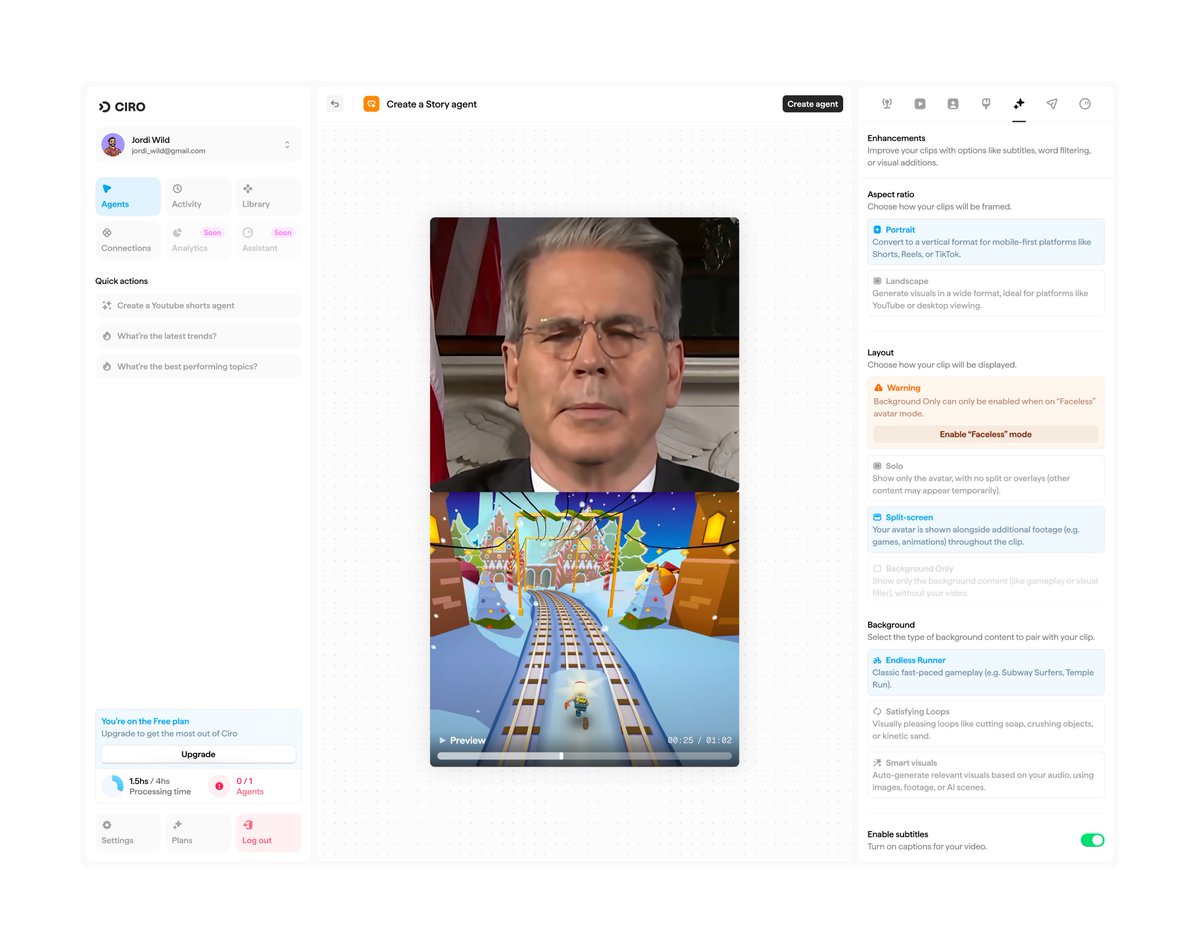Open the paper plane publish tab

[x=1052, y=104]
